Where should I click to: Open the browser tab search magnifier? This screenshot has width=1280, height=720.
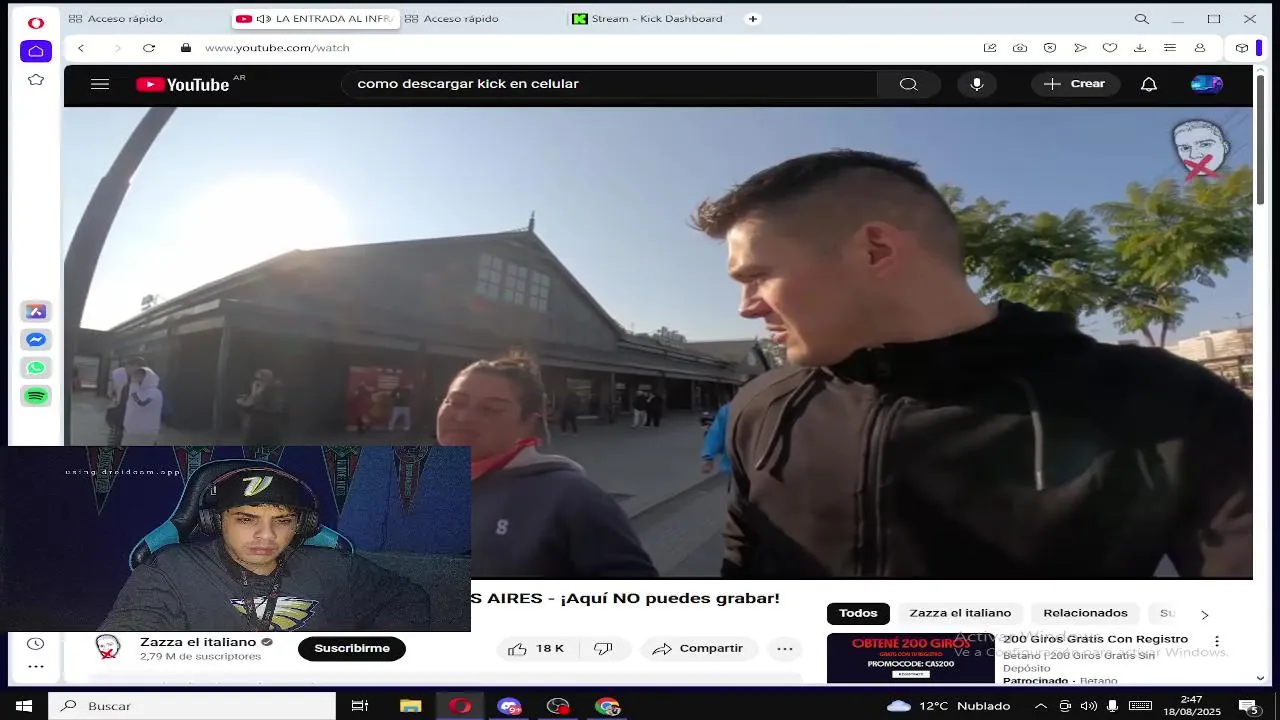(1142, 19)
